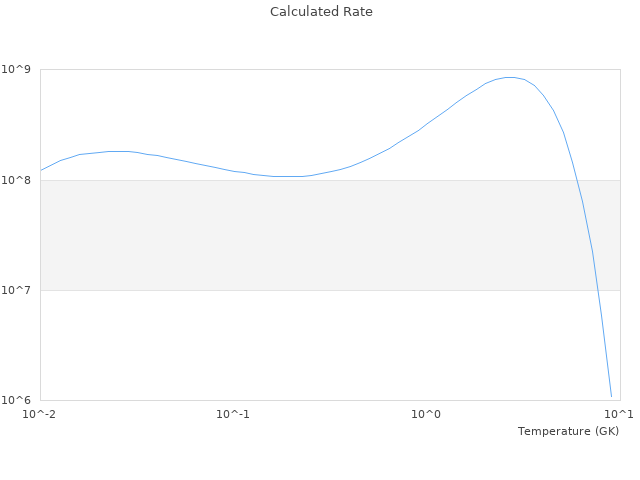Click the top 10^9 horizontal gridline
This screenshot has width=640, height=480.
point(250,70)
